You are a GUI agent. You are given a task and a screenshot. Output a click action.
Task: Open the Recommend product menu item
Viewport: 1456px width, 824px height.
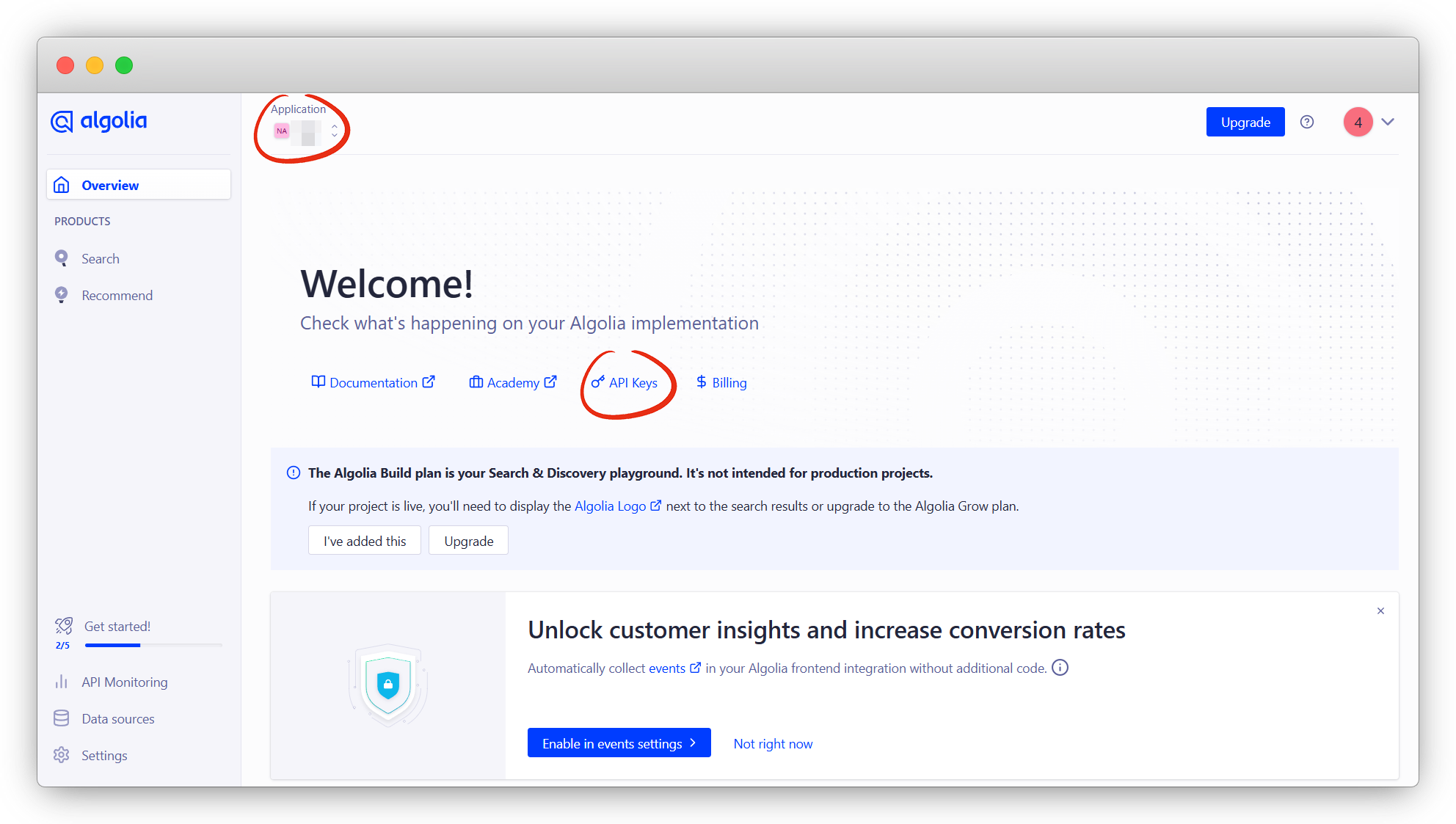tap(117, 296)
